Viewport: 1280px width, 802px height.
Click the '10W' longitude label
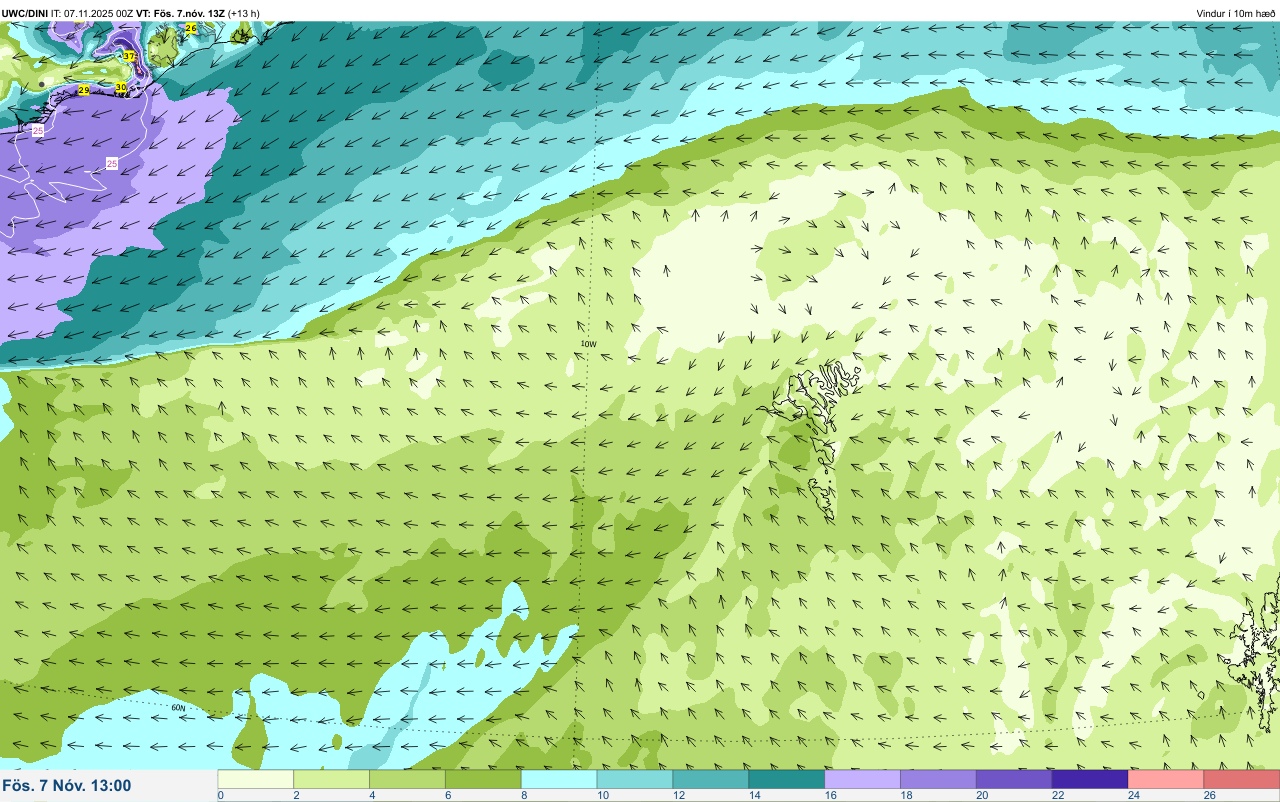tap(588, 344)
